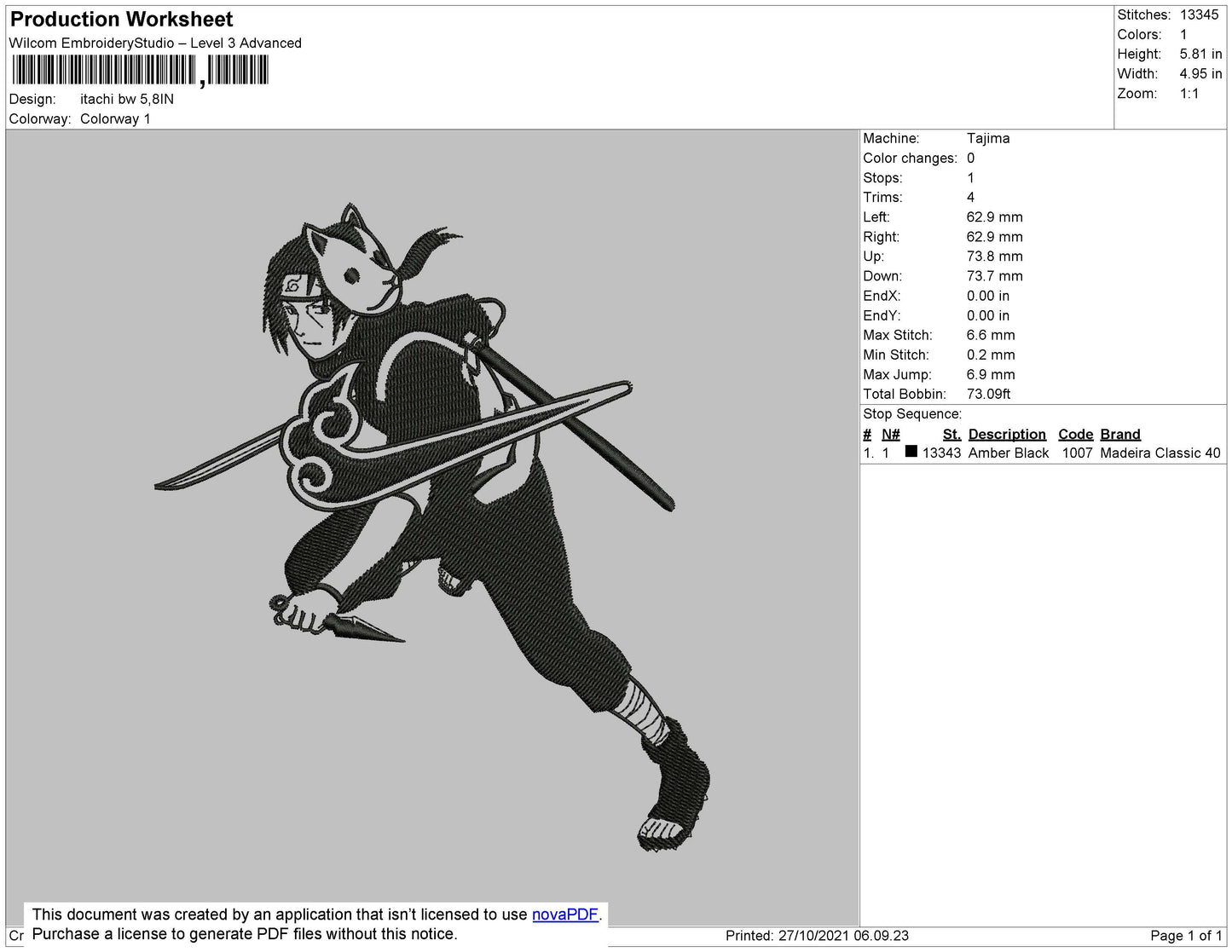Click the EndY value 0.00 in
This screenshot has height=952, width=1232.
point(987,315)
